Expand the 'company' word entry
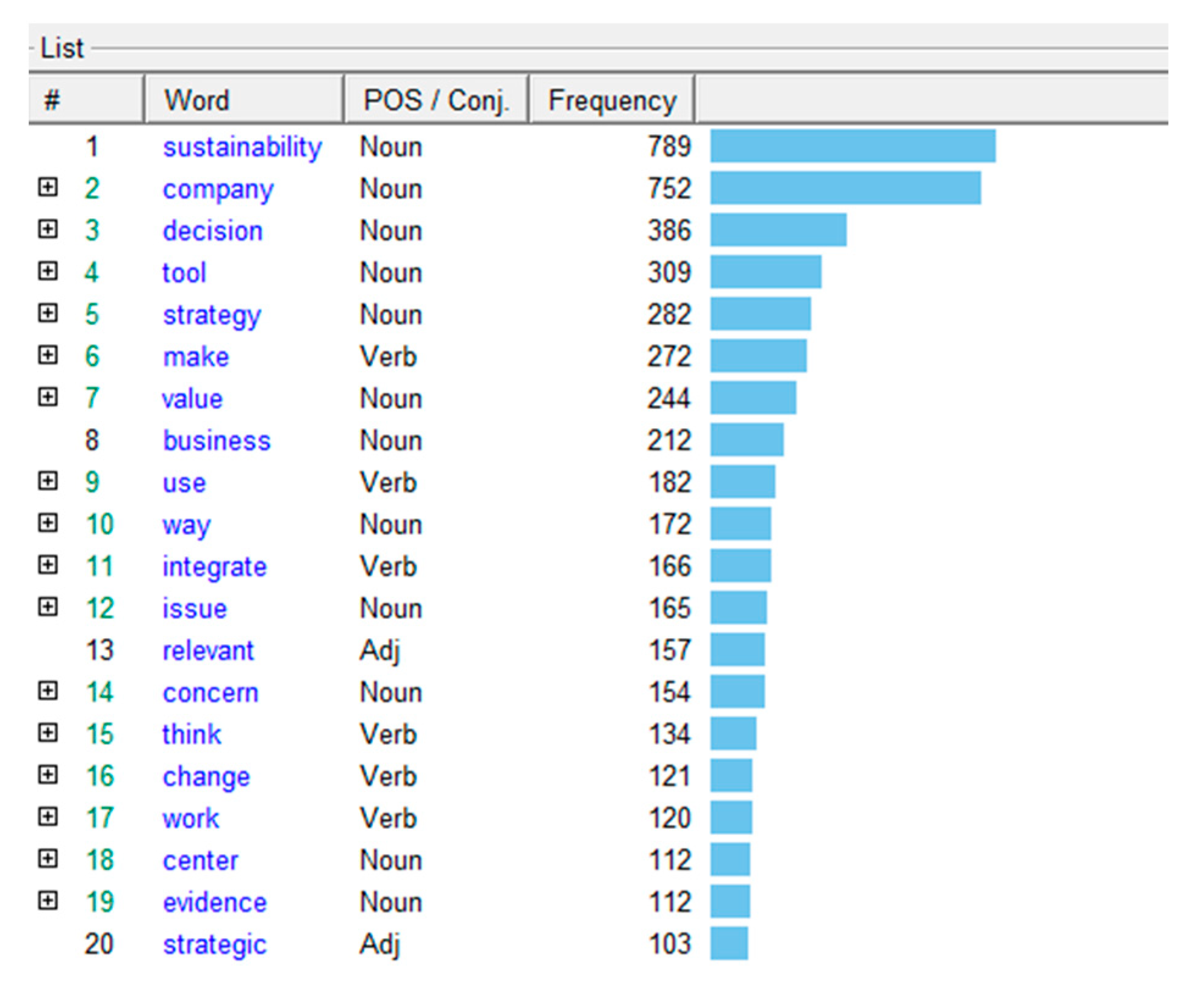Viewport: 1204px width, 990px height. click(x=48, y=187)
